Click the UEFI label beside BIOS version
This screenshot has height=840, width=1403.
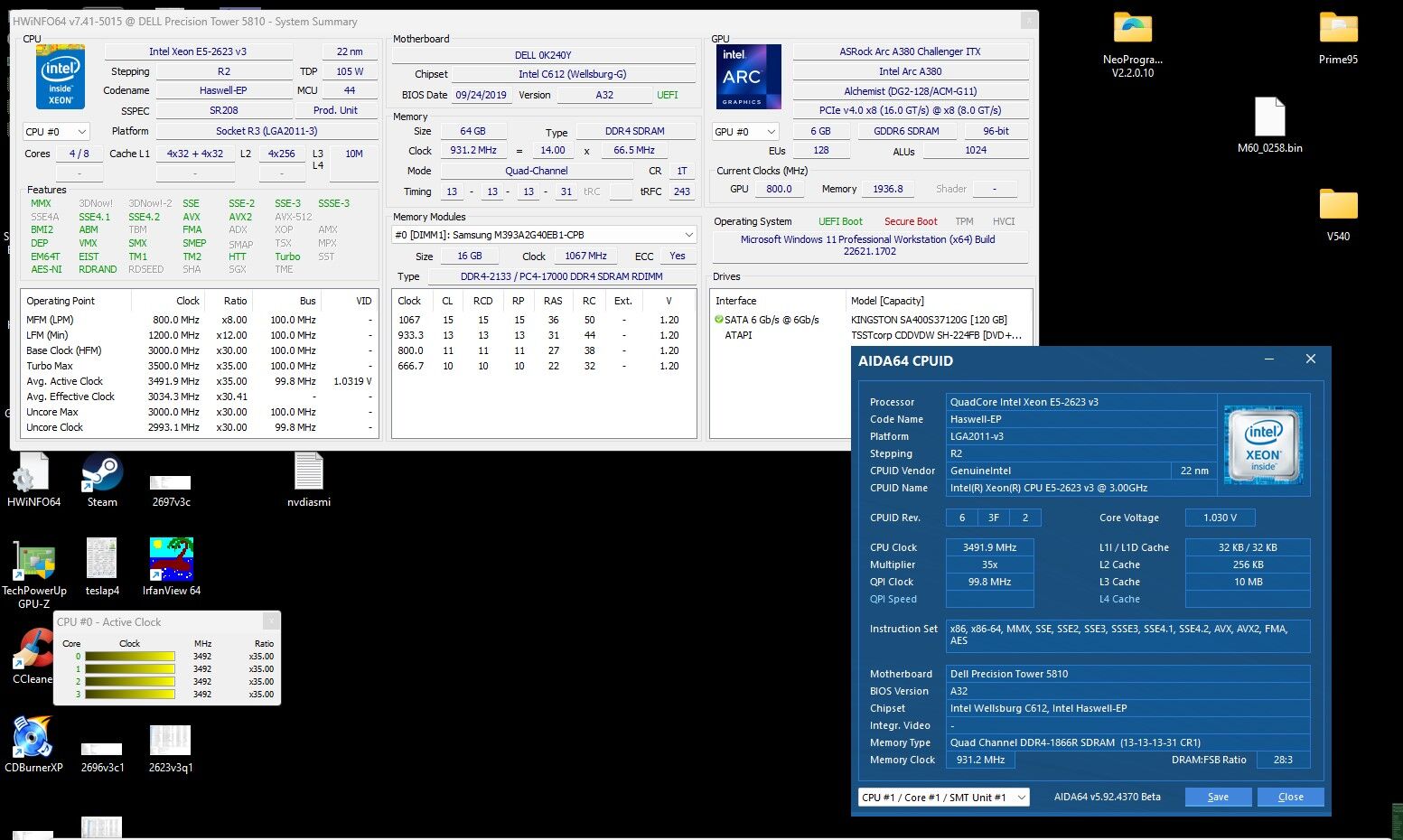click(668, 95)
